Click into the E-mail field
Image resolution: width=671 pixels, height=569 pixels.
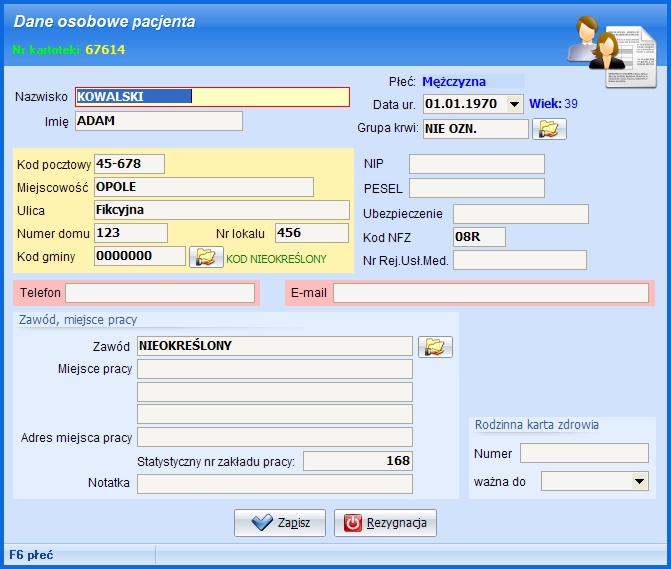[490, 293]
